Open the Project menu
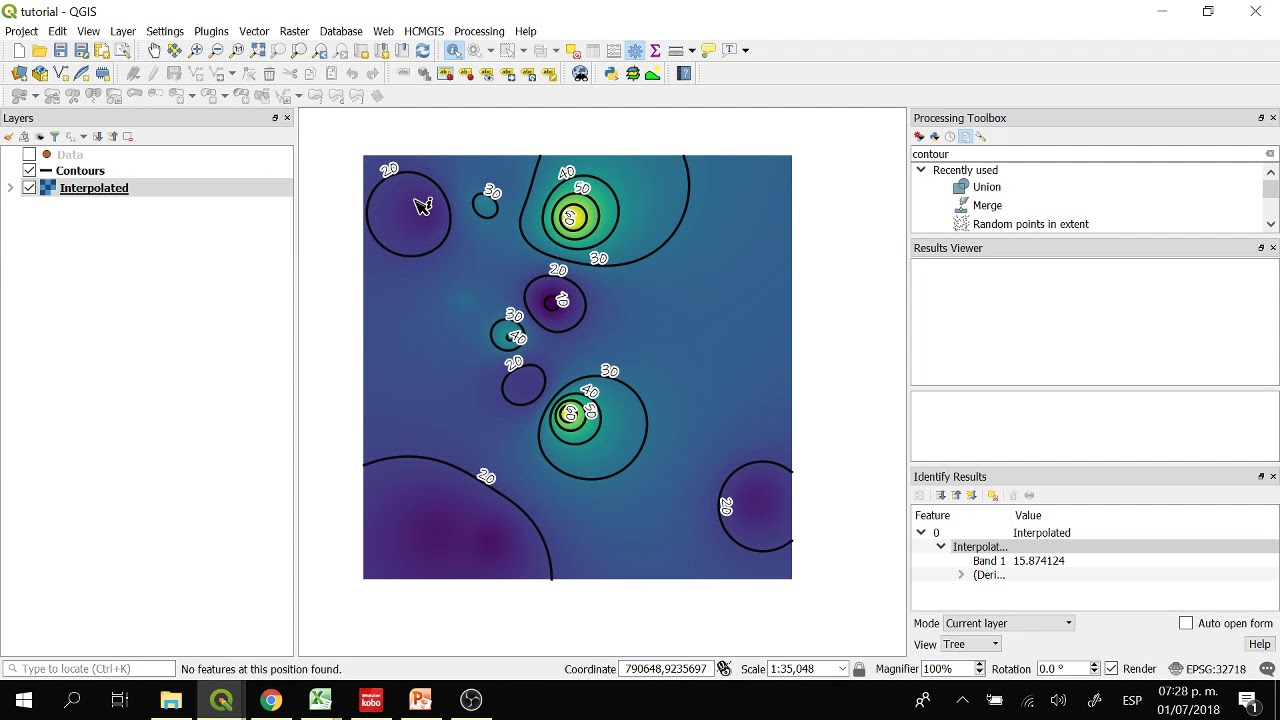 tap(21, 31)
